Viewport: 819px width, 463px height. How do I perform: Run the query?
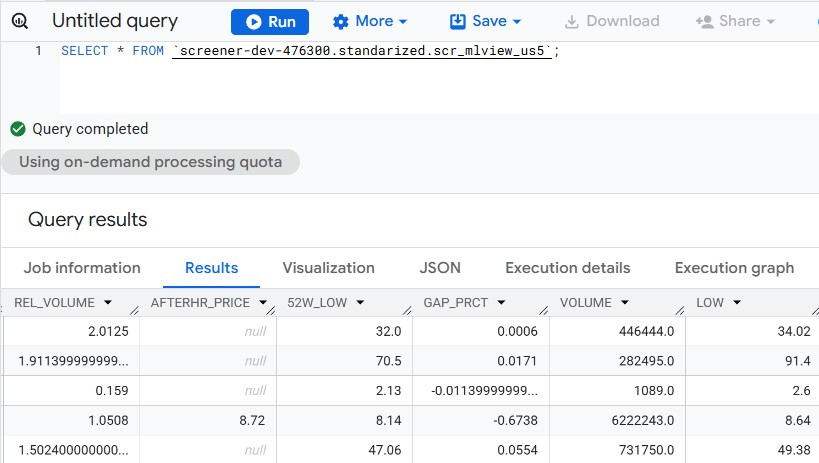click(x=270, y=22)
